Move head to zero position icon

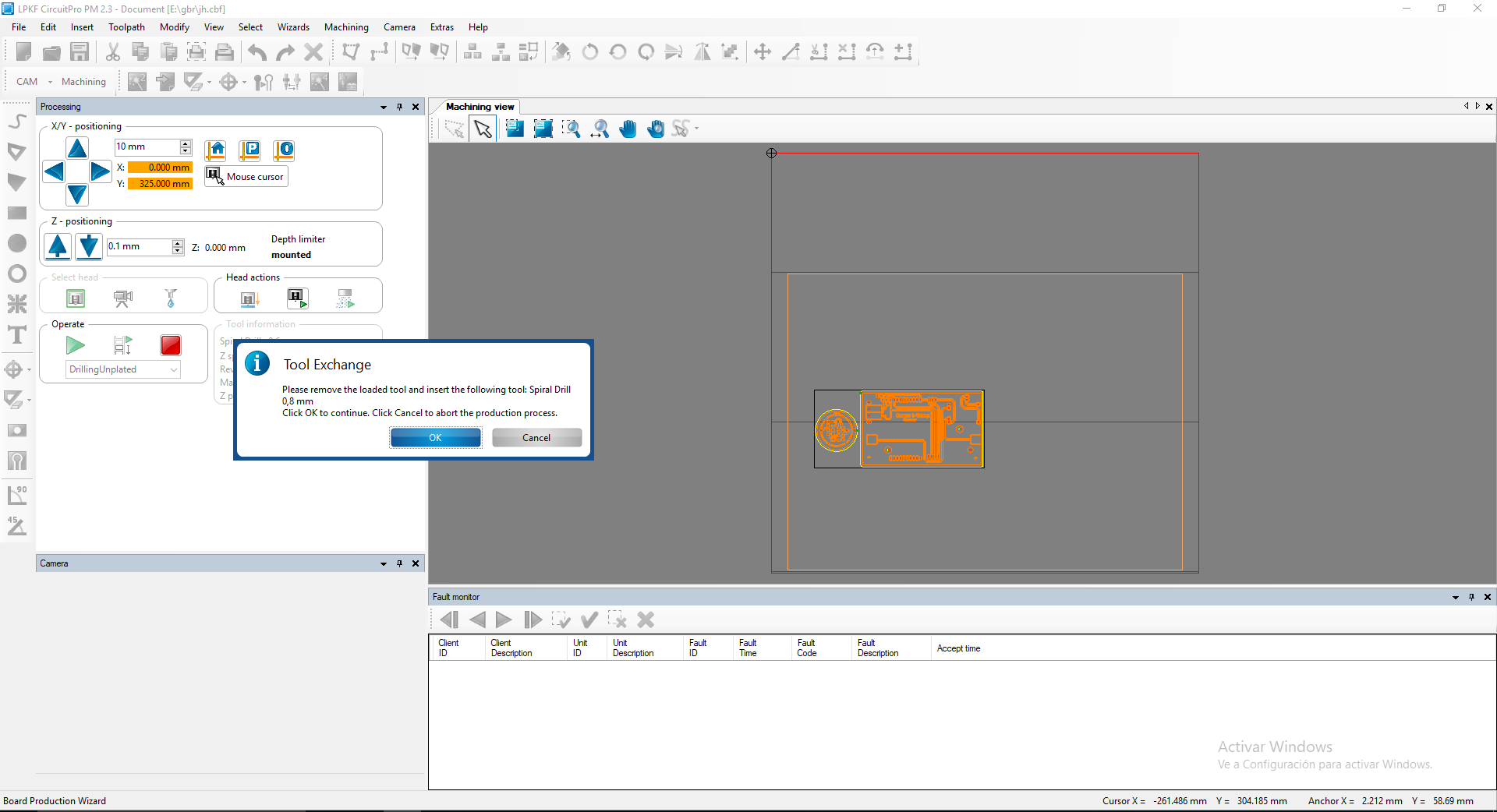click(284, 150)
